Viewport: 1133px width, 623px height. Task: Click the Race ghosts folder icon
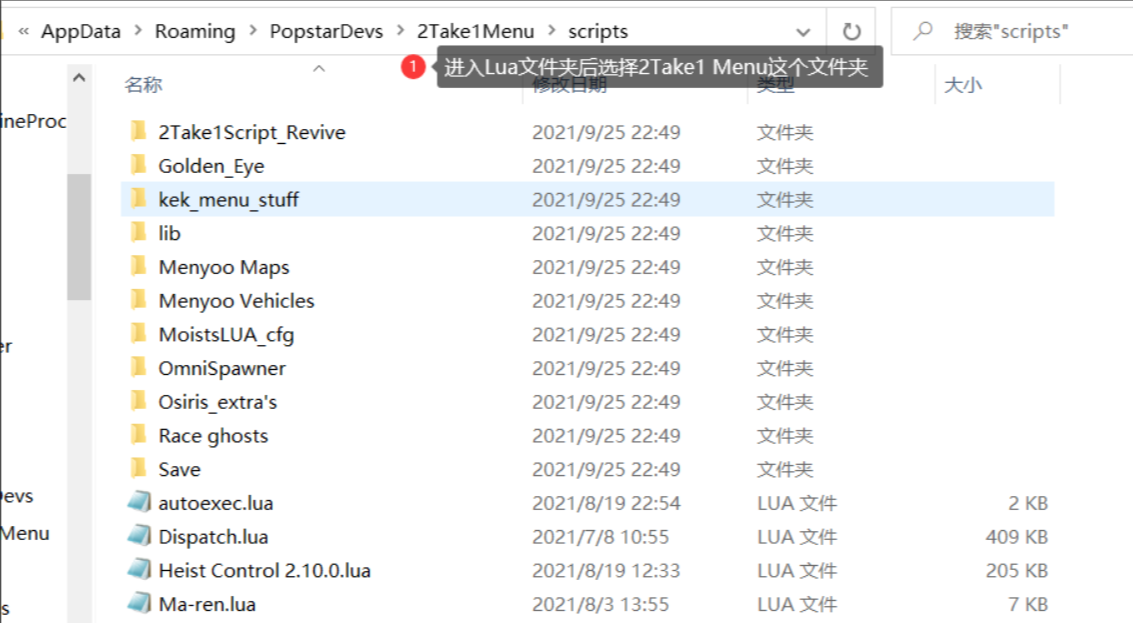coord(138,435)
